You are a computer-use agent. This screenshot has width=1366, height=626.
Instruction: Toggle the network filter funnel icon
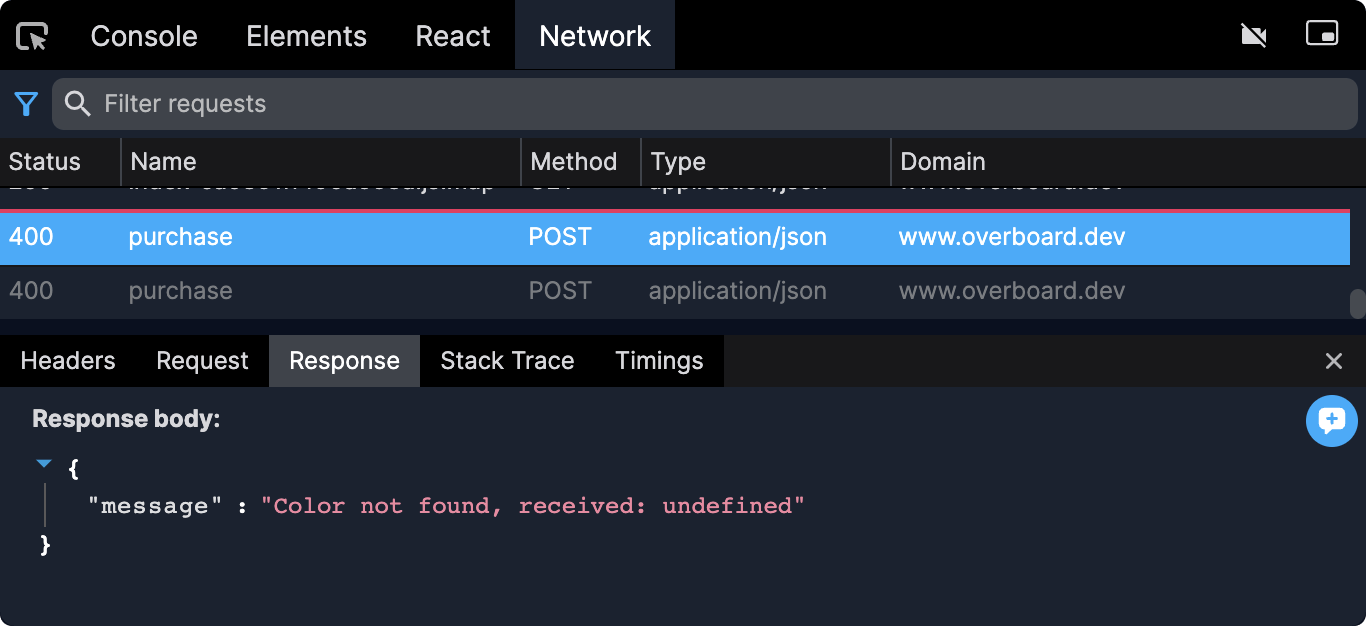coord(26,104)
